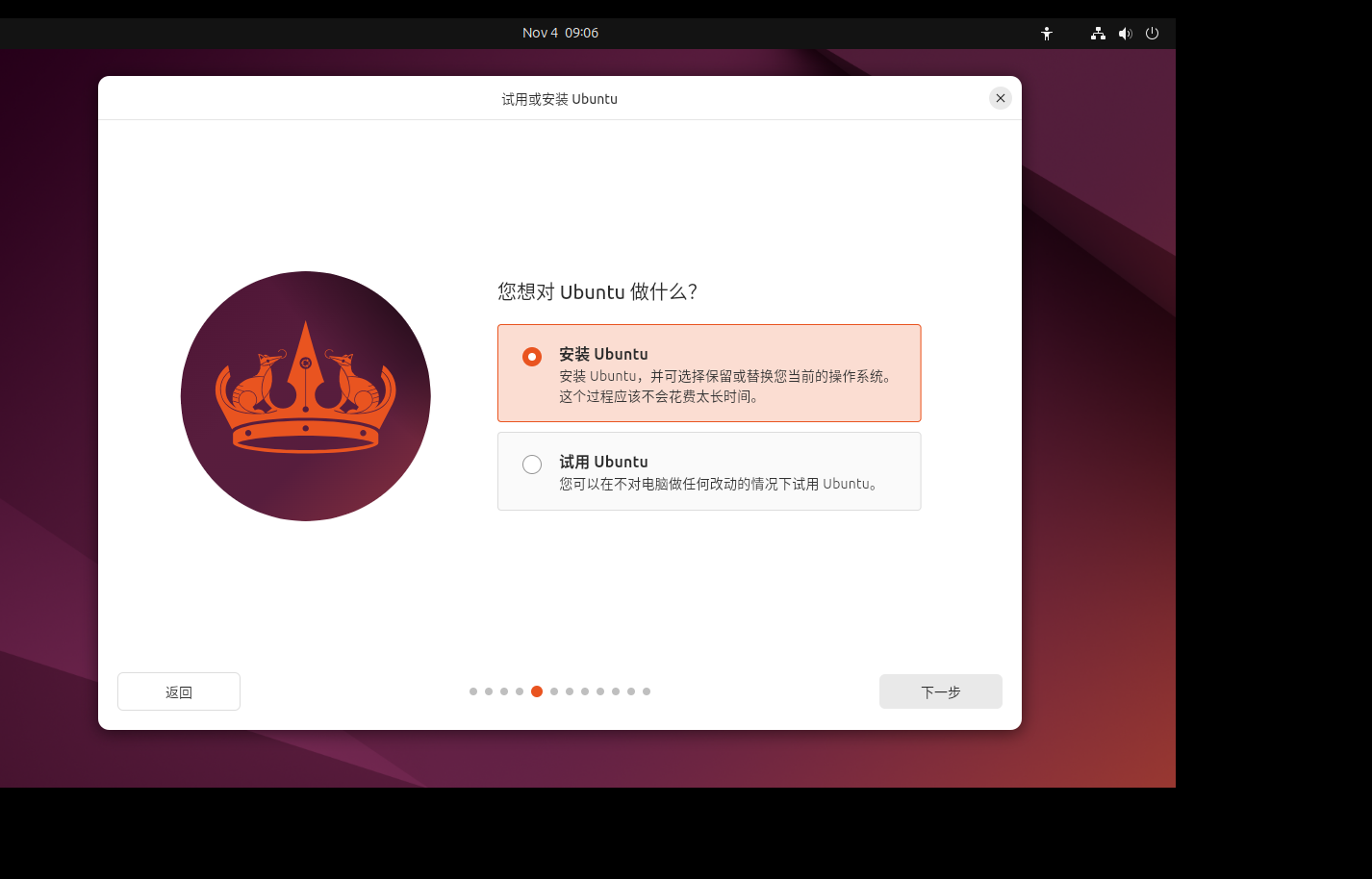The width and height of the screenshot is (1372, 879).
Task: Click the highlighted orange current step dot
Action: [537, 691]
